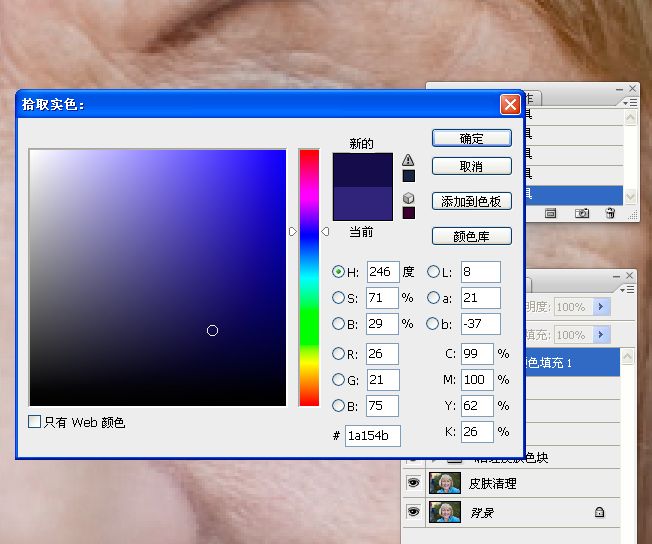Click the M magenta field showing 100
652x544 pixels.
tap(477, 379)
